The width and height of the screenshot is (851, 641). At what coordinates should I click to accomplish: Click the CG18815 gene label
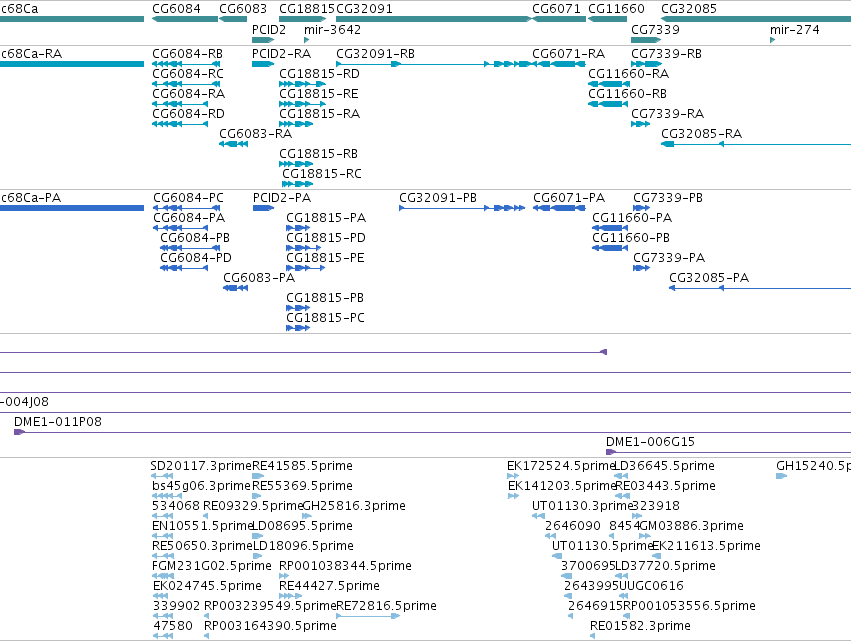click(307, 9)
